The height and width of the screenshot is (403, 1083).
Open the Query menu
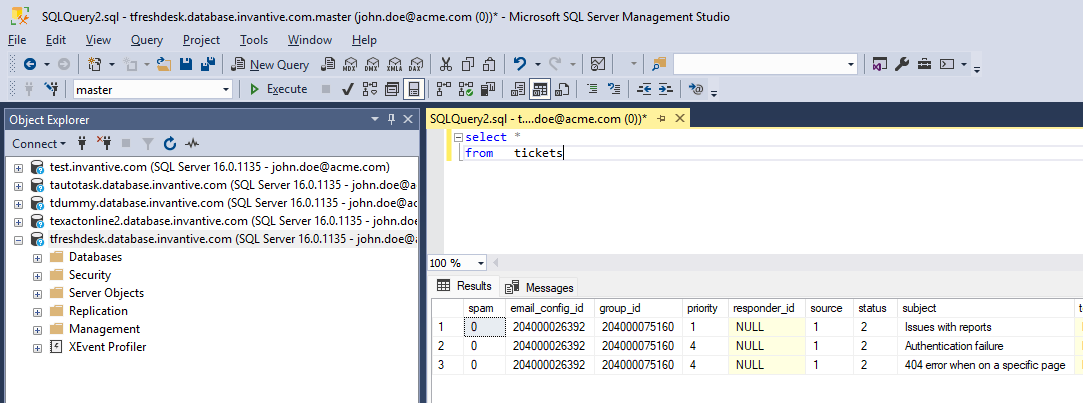146,40
